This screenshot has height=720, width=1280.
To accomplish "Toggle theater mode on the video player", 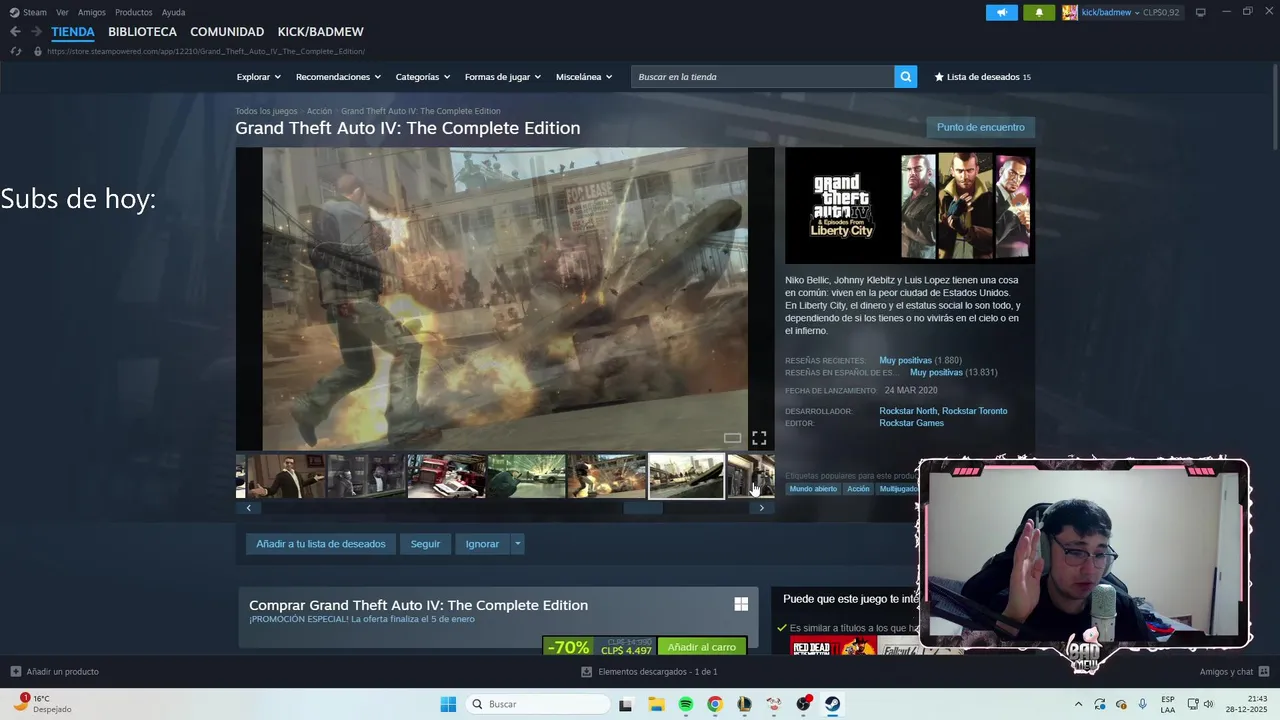I will 732,438.
